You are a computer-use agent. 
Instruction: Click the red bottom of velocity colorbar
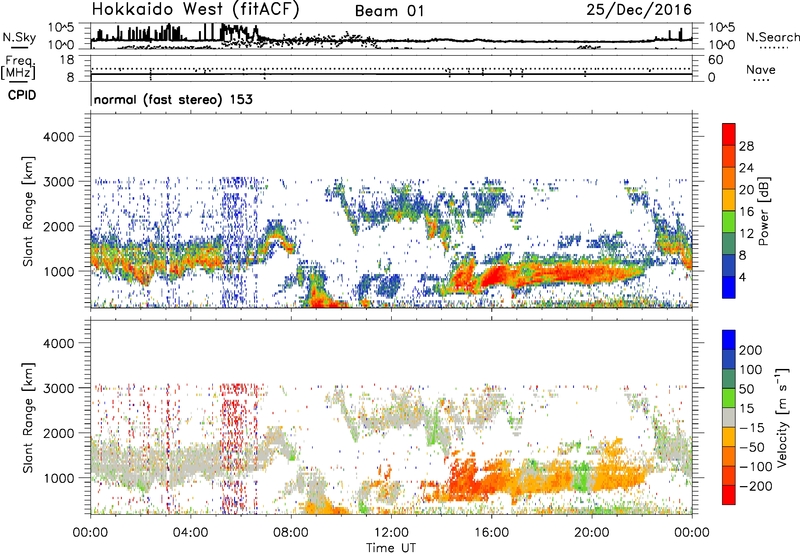coord(729,495)
